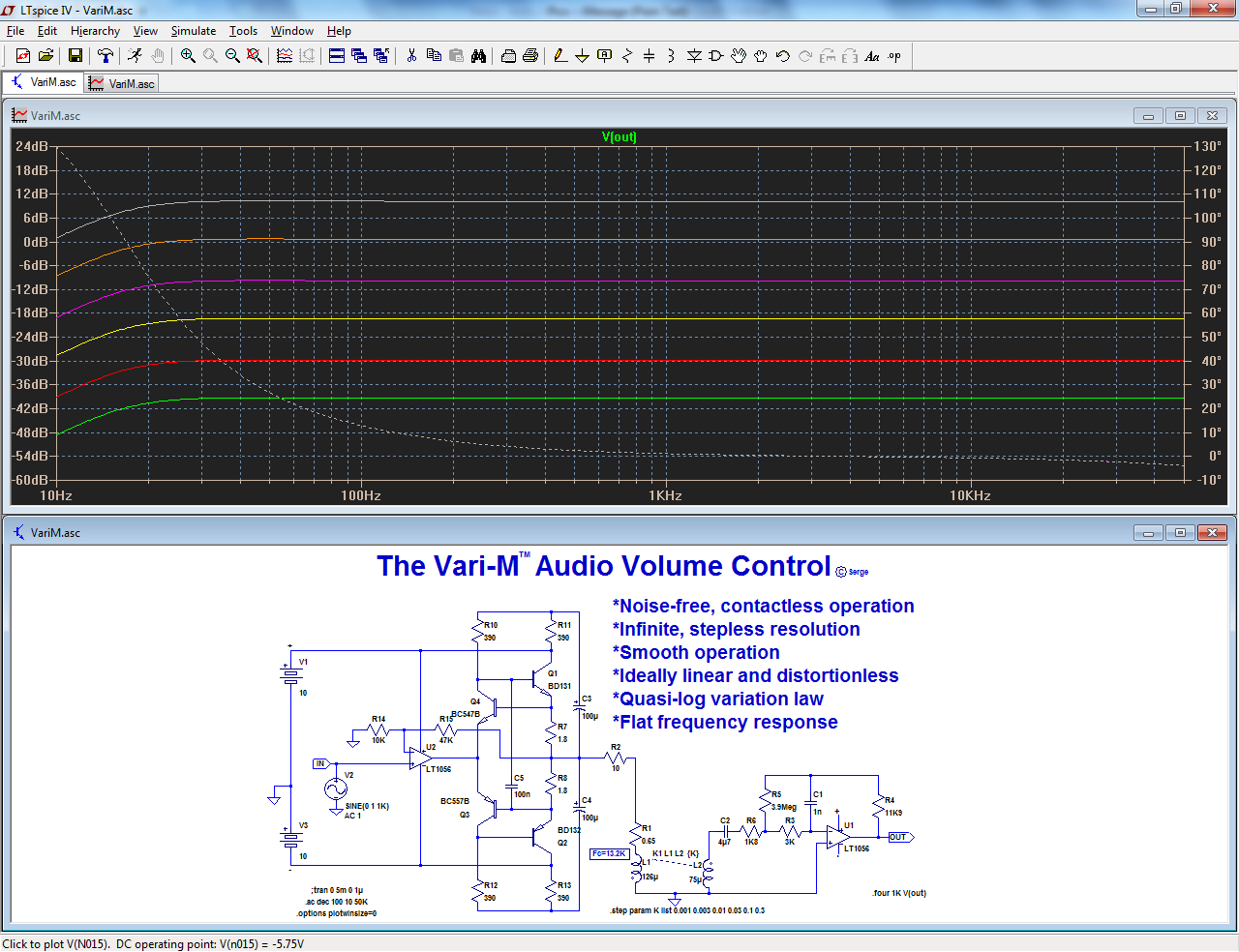Open the Component gate-symbol picker
Image resolution: width=1239 pixels, height=952 pixels.
[716, 56]
